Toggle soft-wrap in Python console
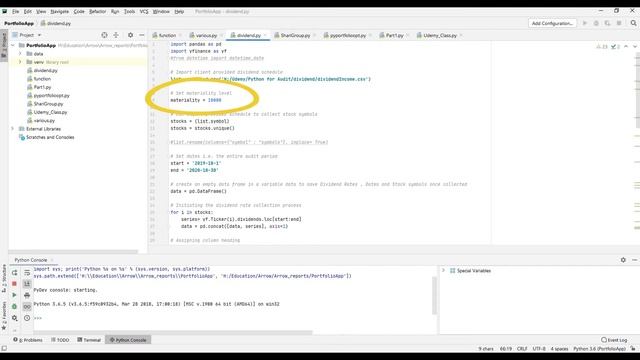Screen dimensions: 640x360 coord(27,272)
